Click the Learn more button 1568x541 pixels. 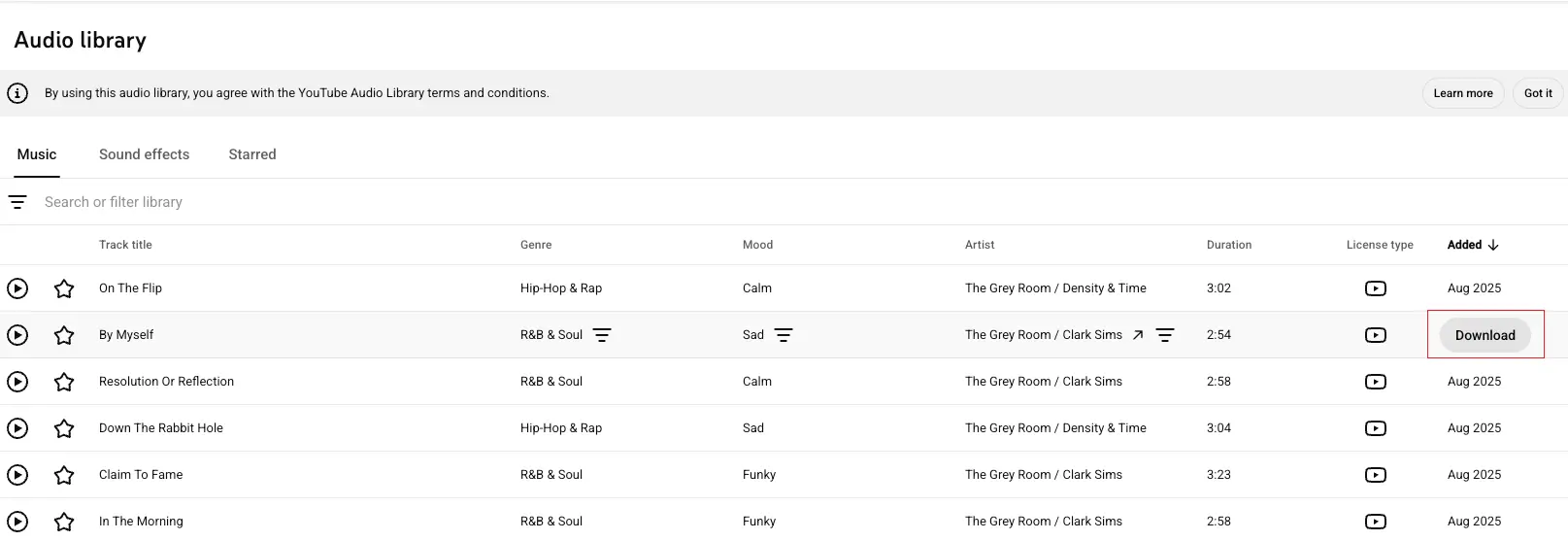coord(1462,93)
